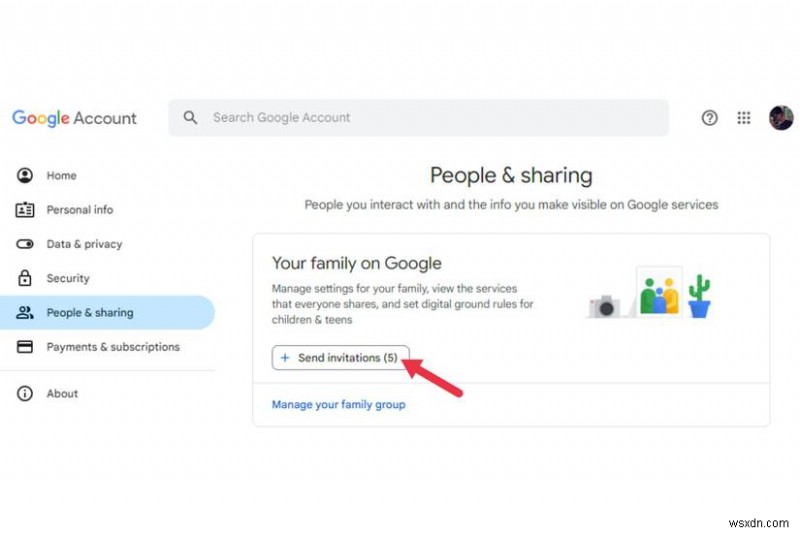Click the About info icon
This screenshot has width=800, height=533.
point(24,393)
